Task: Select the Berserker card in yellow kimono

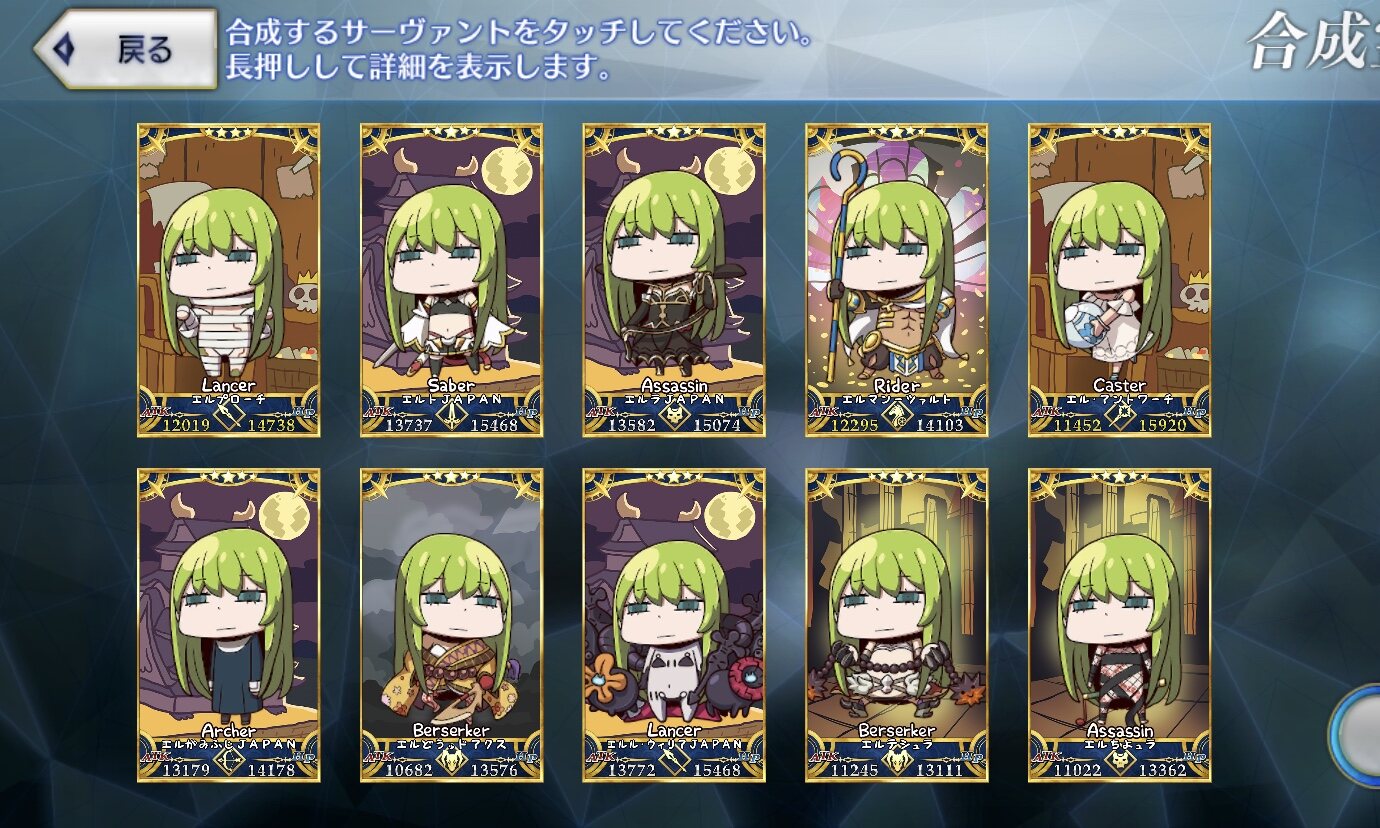Action: pos(452,626)
